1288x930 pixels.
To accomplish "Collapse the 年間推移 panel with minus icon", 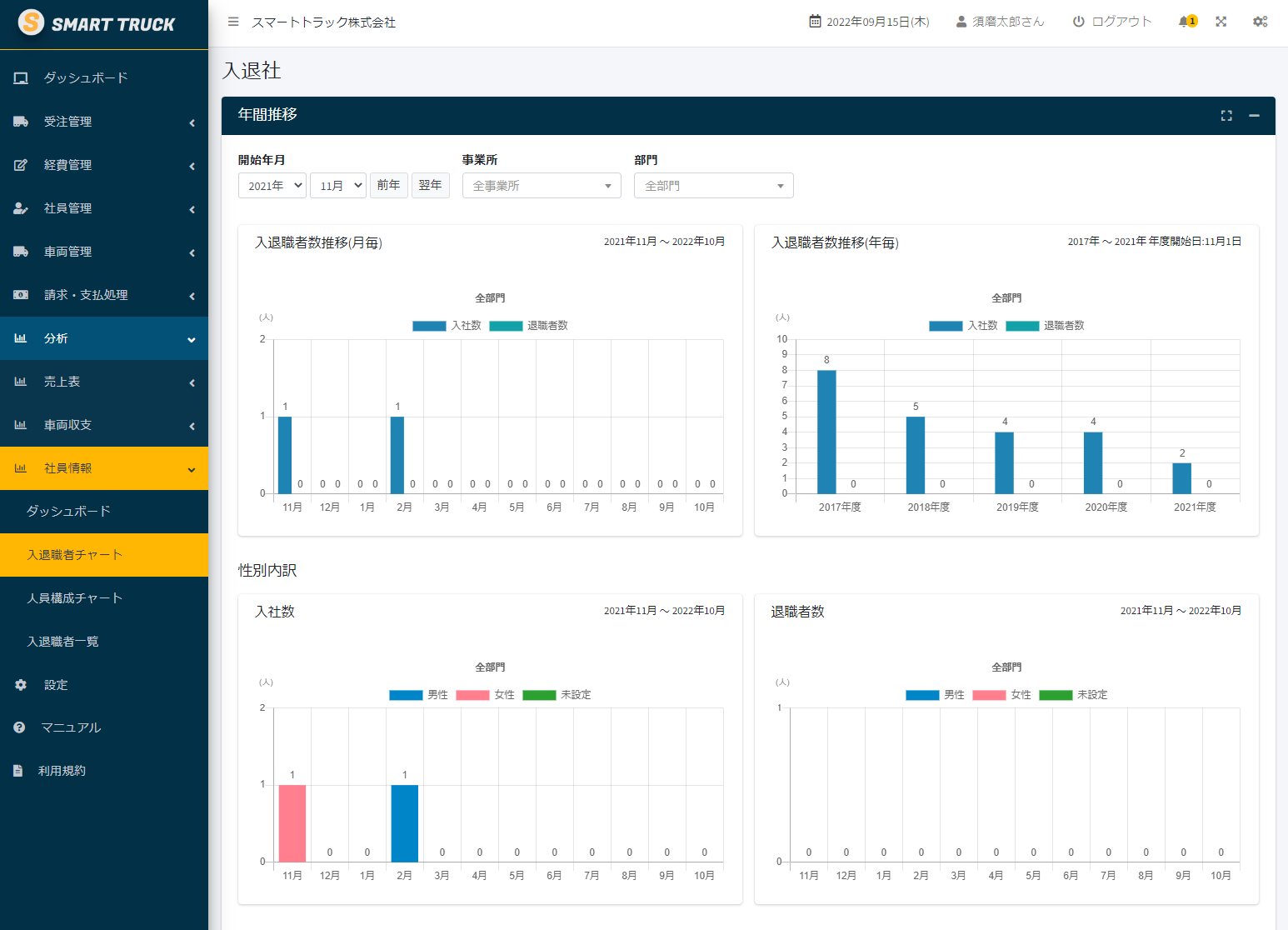I will pos(1254,116).
